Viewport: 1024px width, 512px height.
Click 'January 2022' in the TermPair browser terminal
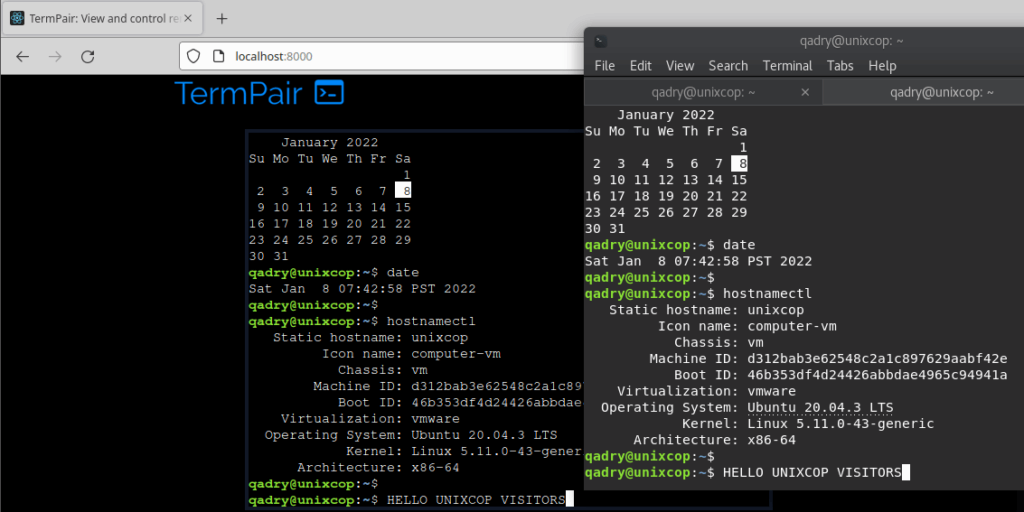(x=330, y=142)
